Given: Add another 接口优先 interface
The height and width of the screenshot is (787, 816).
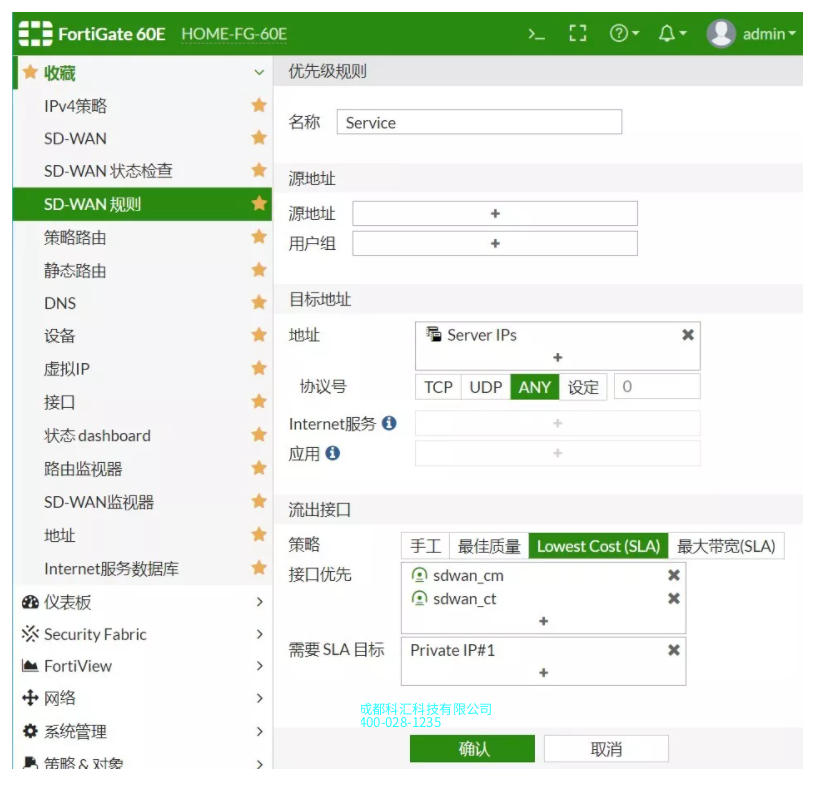Looking at the screenshot, I should (543, 621).
